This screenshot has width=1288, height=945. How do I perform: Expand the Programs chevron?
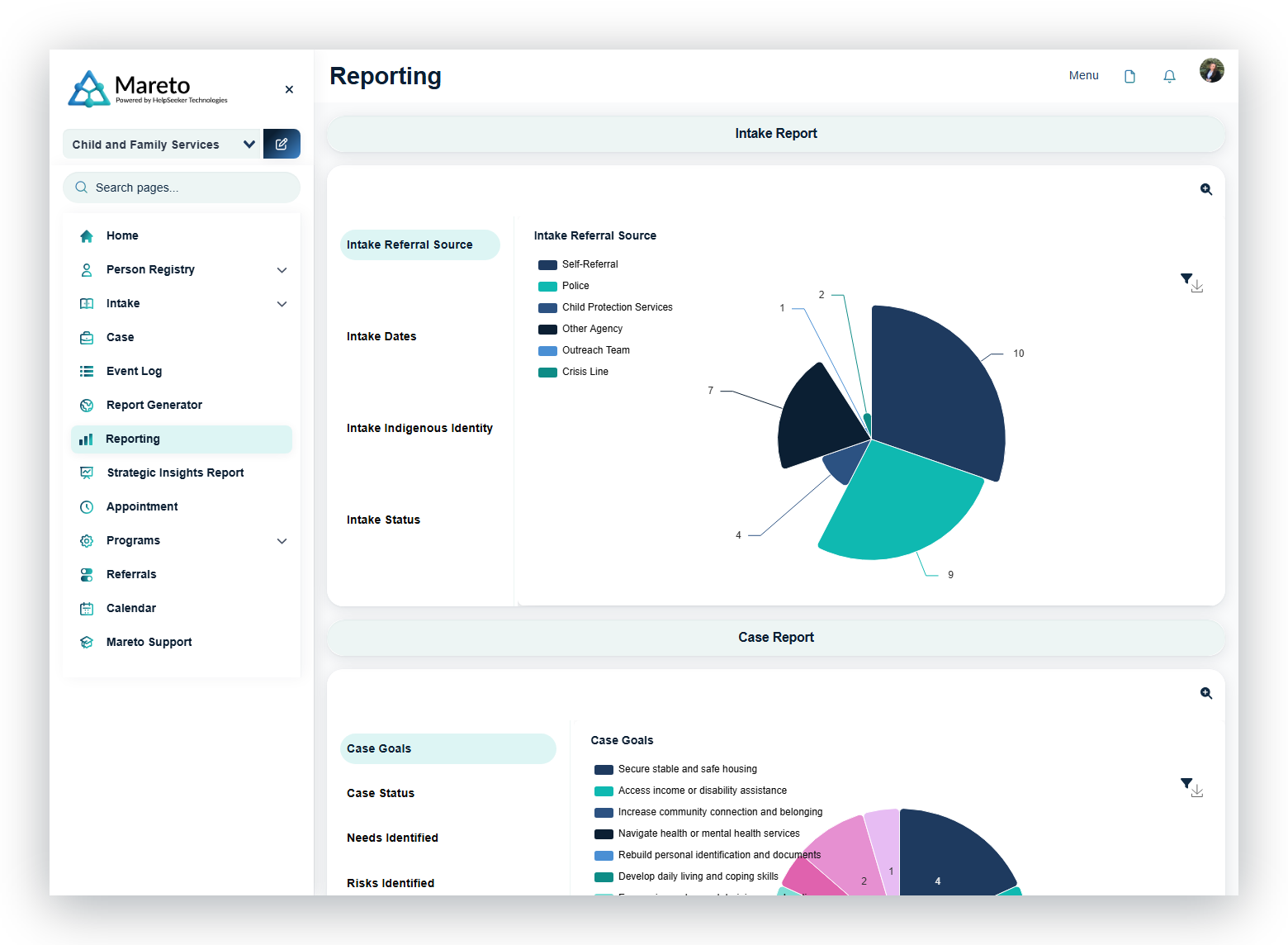tap(282, 541)
